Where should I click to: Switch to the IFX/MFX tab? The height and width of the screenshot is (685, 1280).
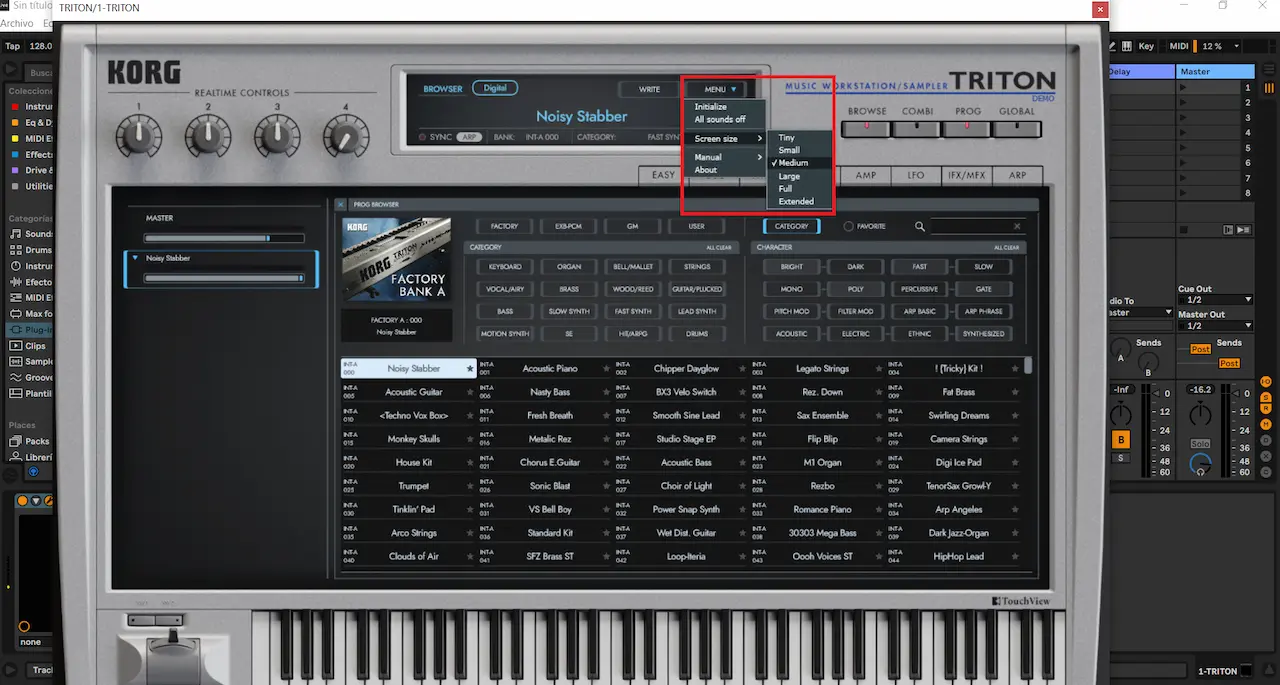point(966,175)
